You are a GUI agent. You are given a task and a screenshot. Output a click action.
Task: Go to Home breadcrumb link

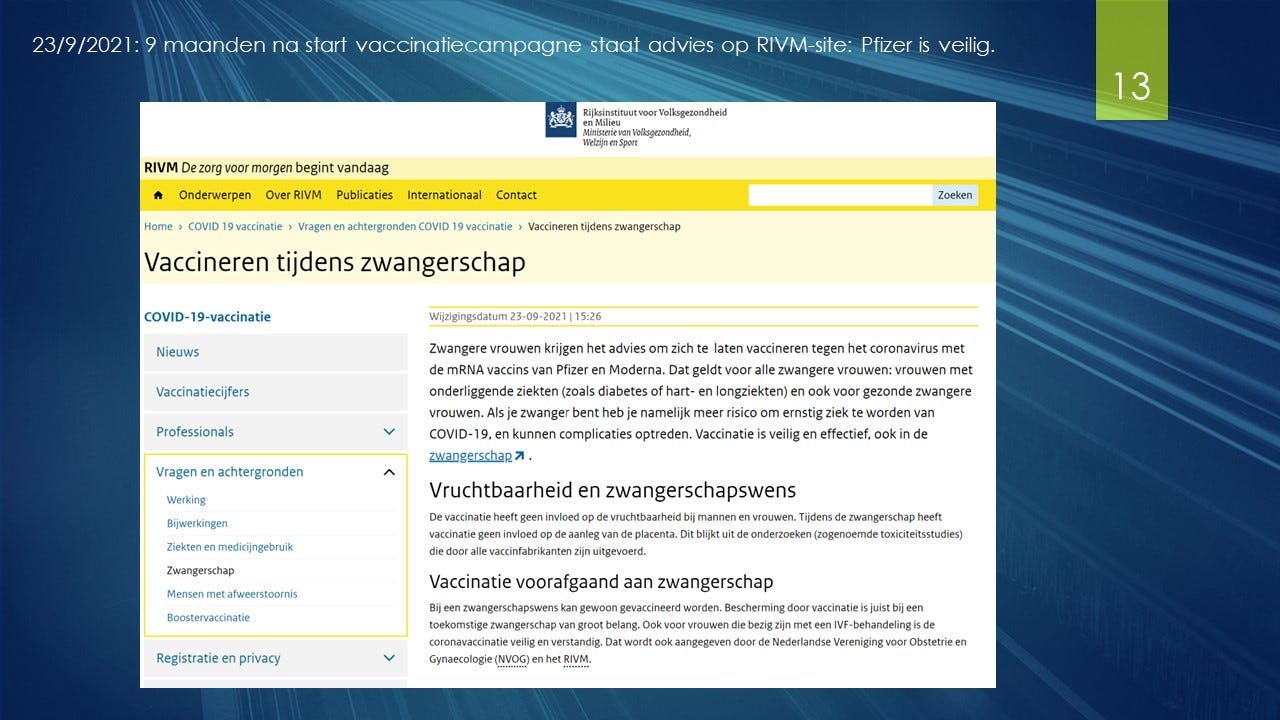pos(158,227)
